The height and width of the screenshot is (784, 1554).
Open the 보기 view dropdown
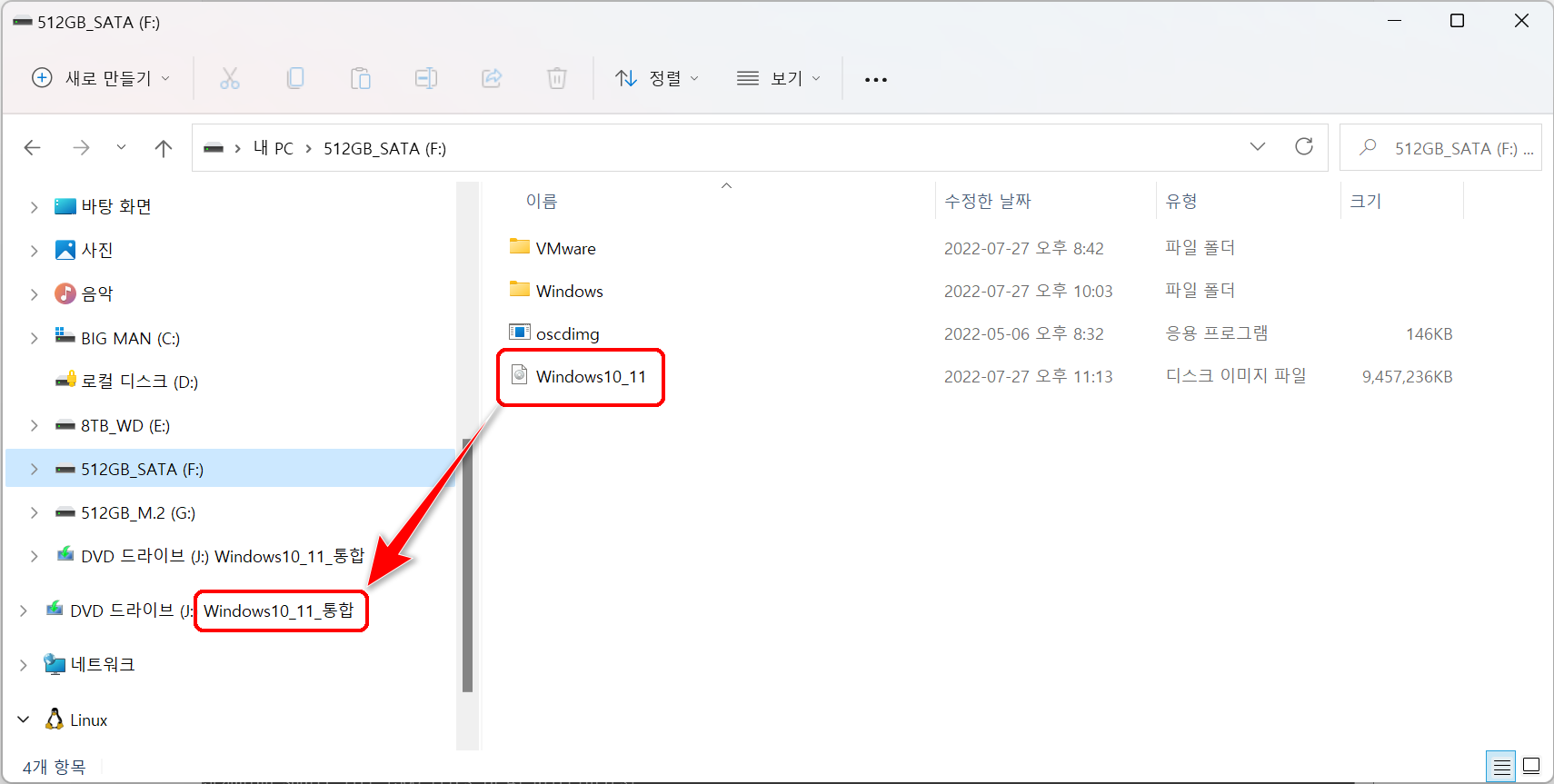[x=779, y=79]
